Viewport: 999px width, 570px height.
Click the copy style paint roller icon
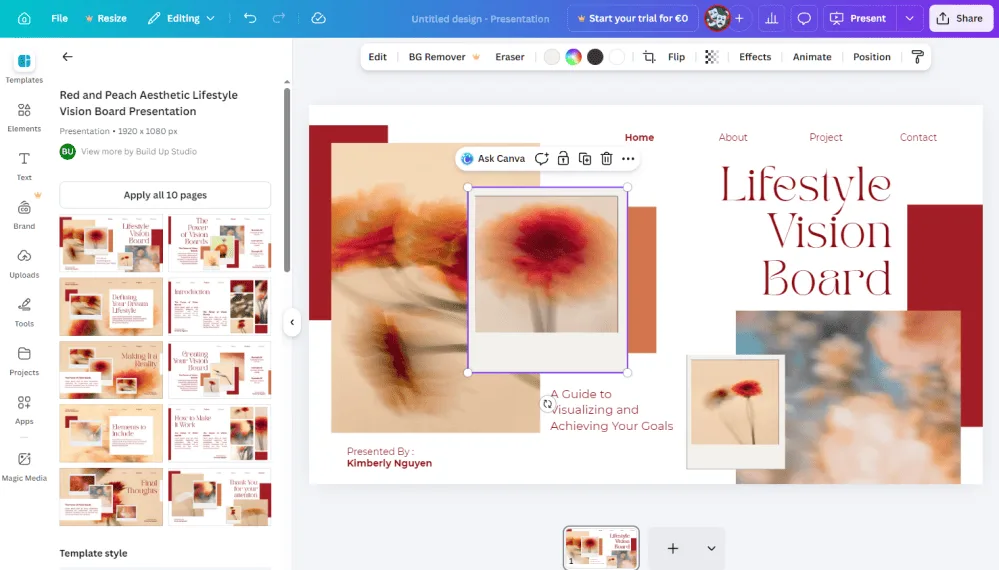pos(917,57)
